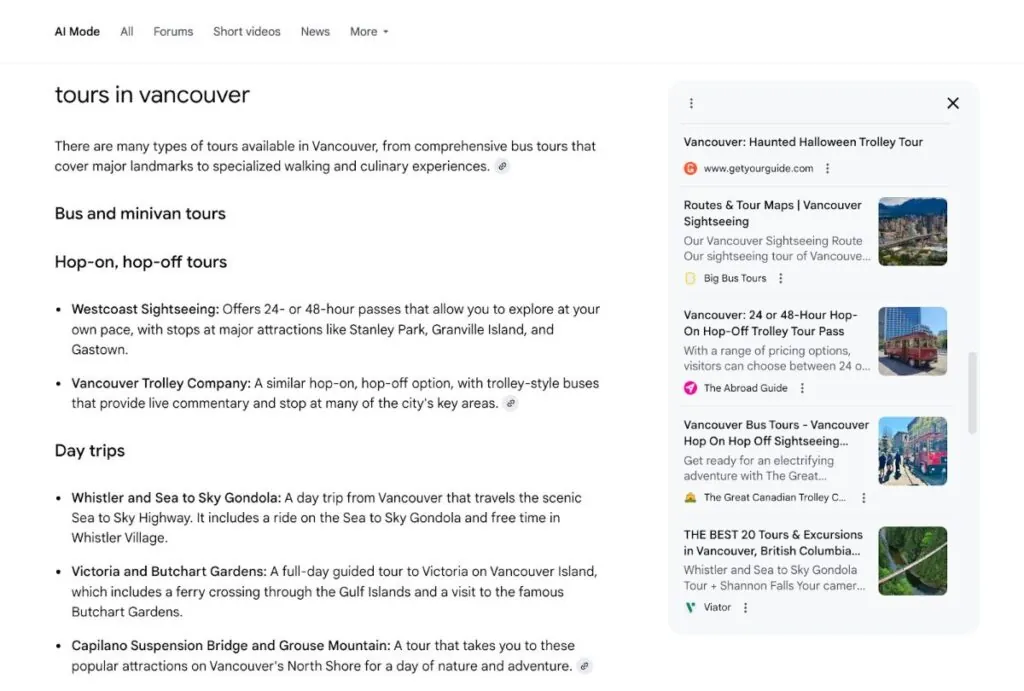Switch to the AI Mode tab

77,31
